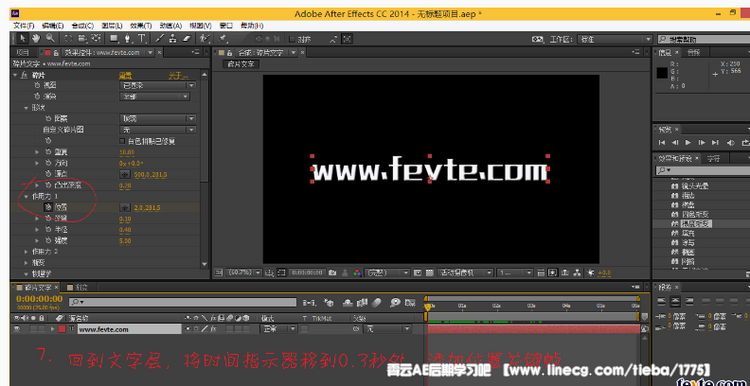The height and width of the screenshot is (386, 750).
Task: Open the layer blending mode dropdown
Action: (x=278, y=329)
